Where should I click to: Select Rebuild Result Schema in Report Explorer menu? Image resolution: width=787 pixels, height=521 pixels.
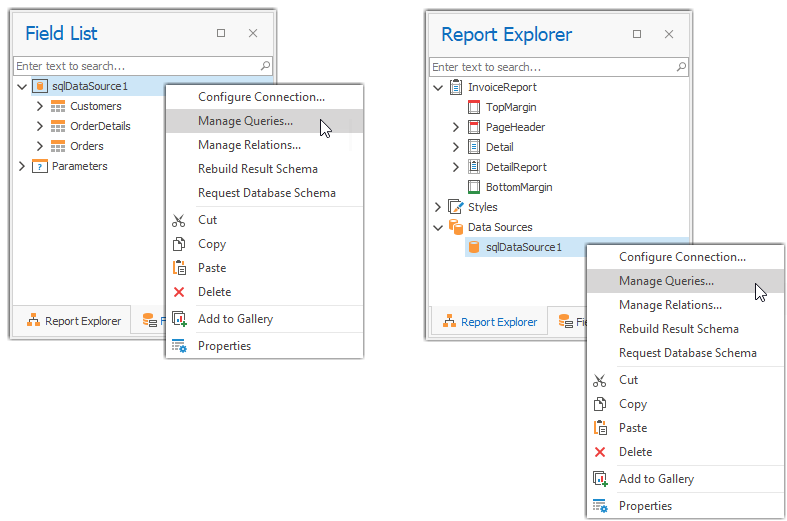(678, 329)
